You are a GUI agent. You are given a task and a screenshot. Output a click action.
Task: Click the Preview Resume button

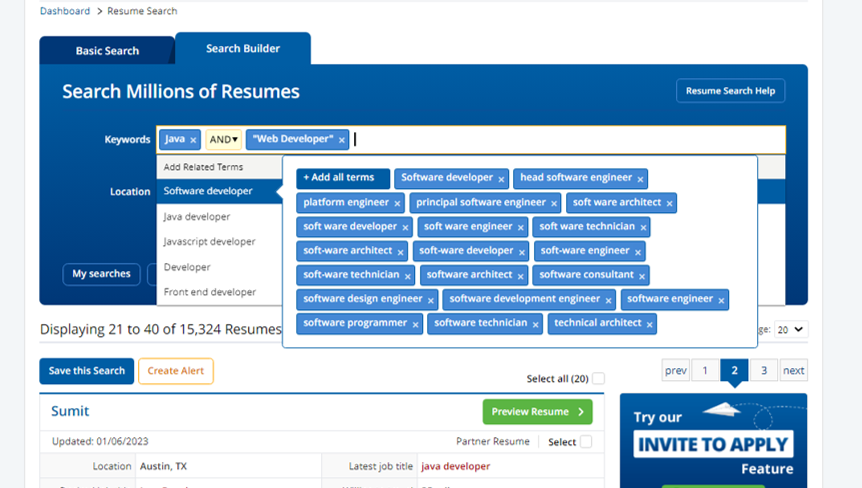537,412
